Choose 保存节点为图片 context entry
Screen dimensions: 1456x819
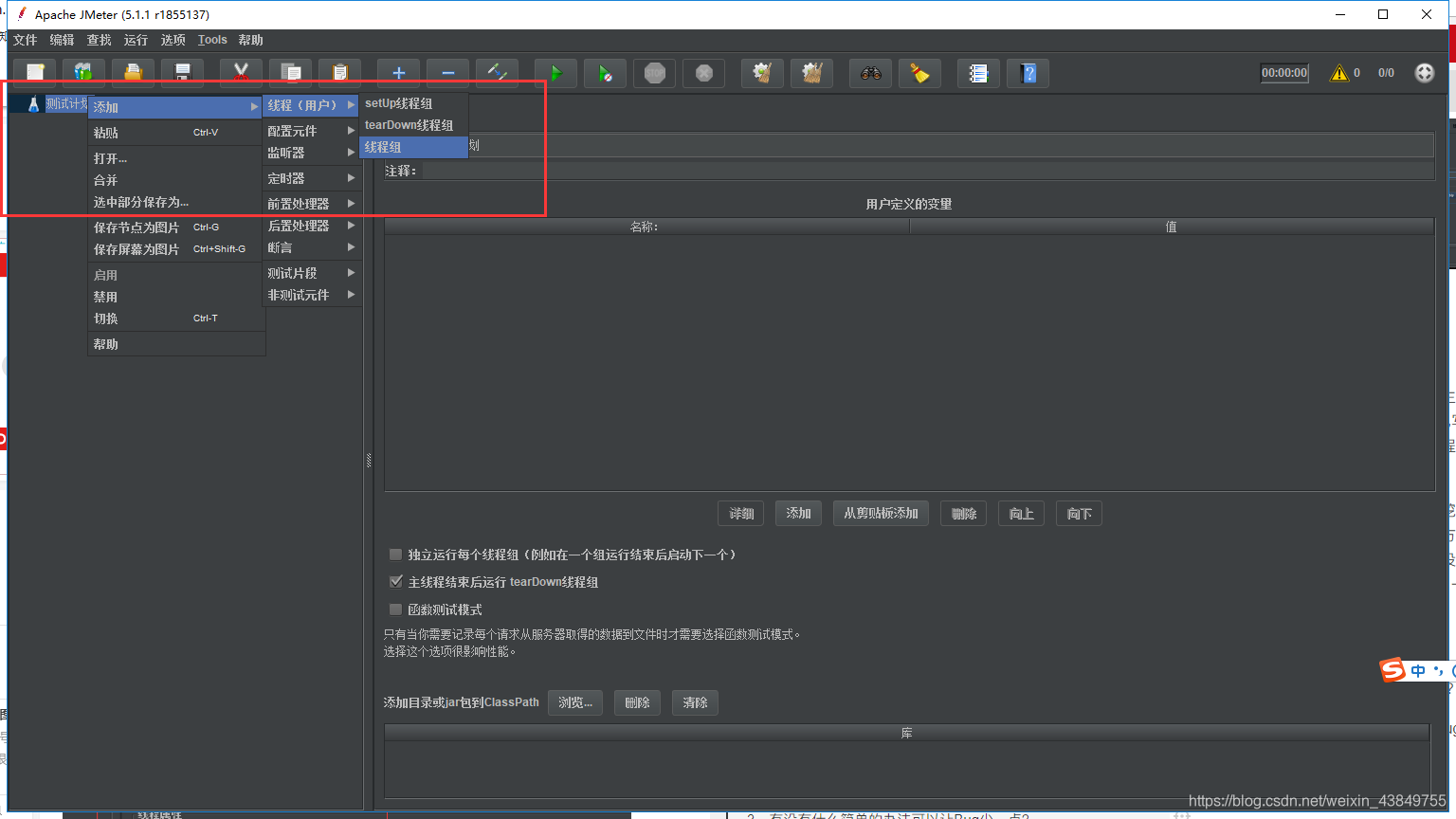click(x=175, y=227)
